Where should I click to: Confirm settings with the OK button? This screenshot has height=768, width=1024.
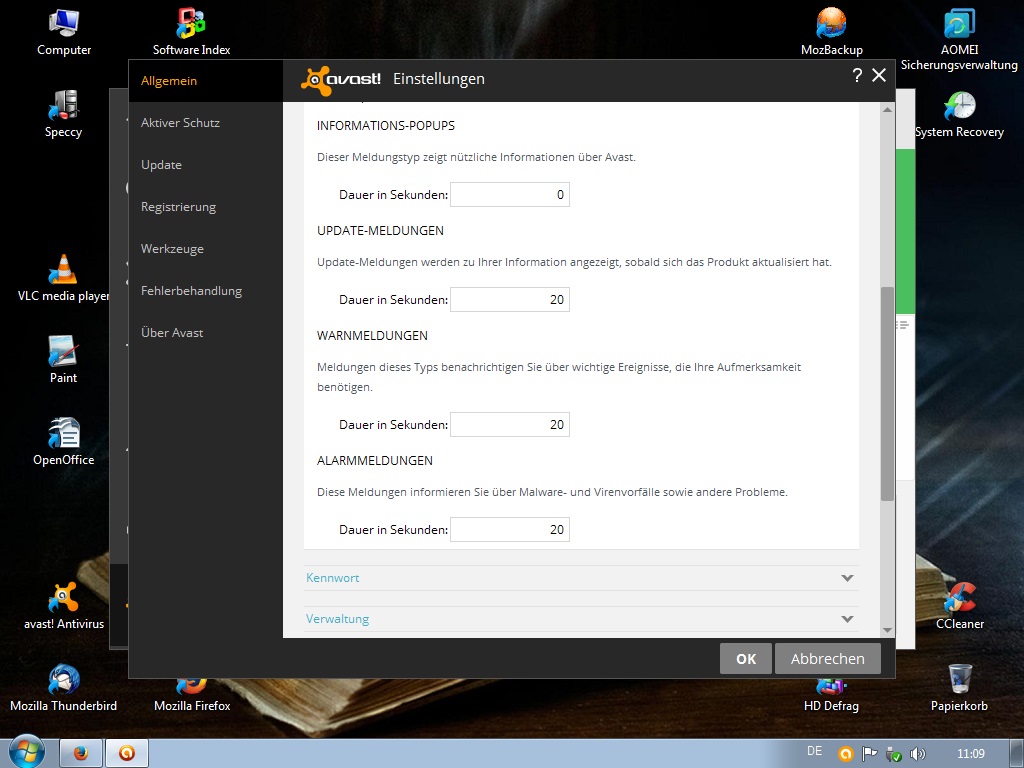tap(746, 659)
